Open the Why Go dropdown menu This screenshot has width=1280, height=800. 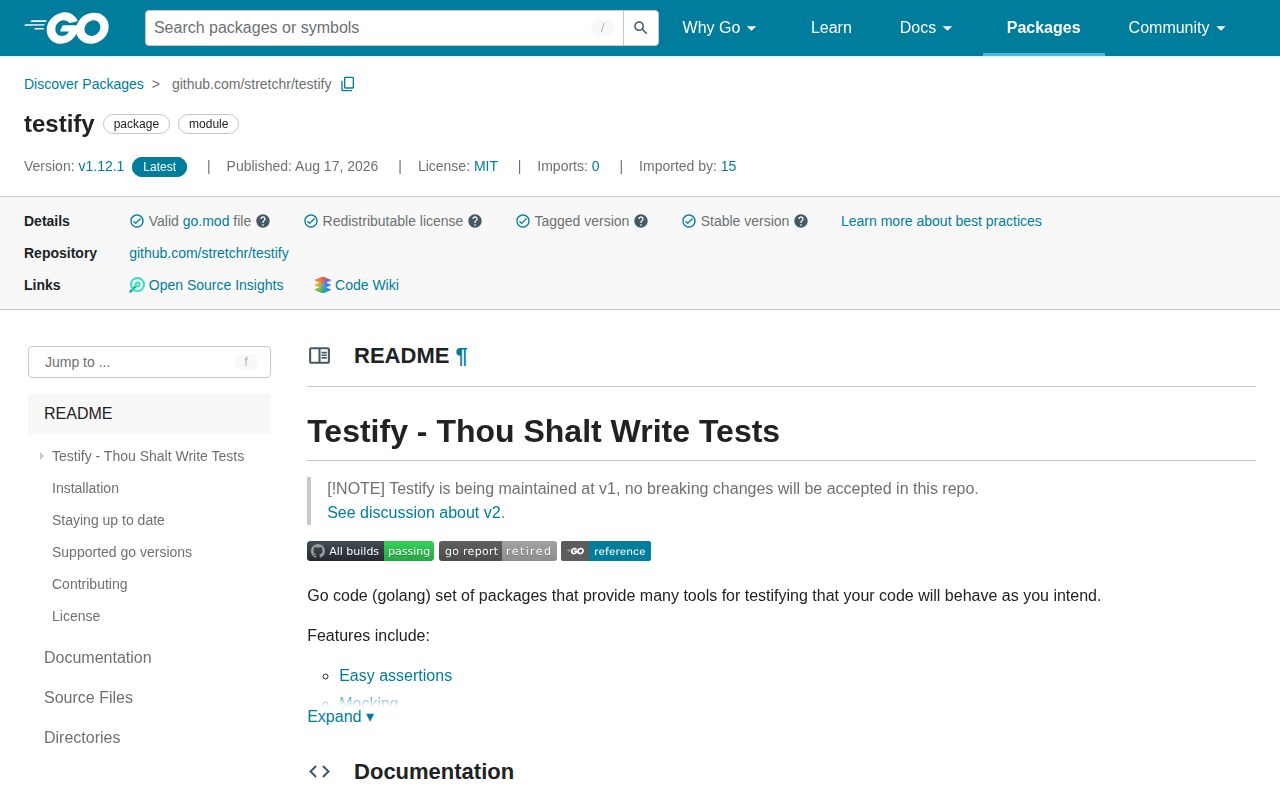719,28
